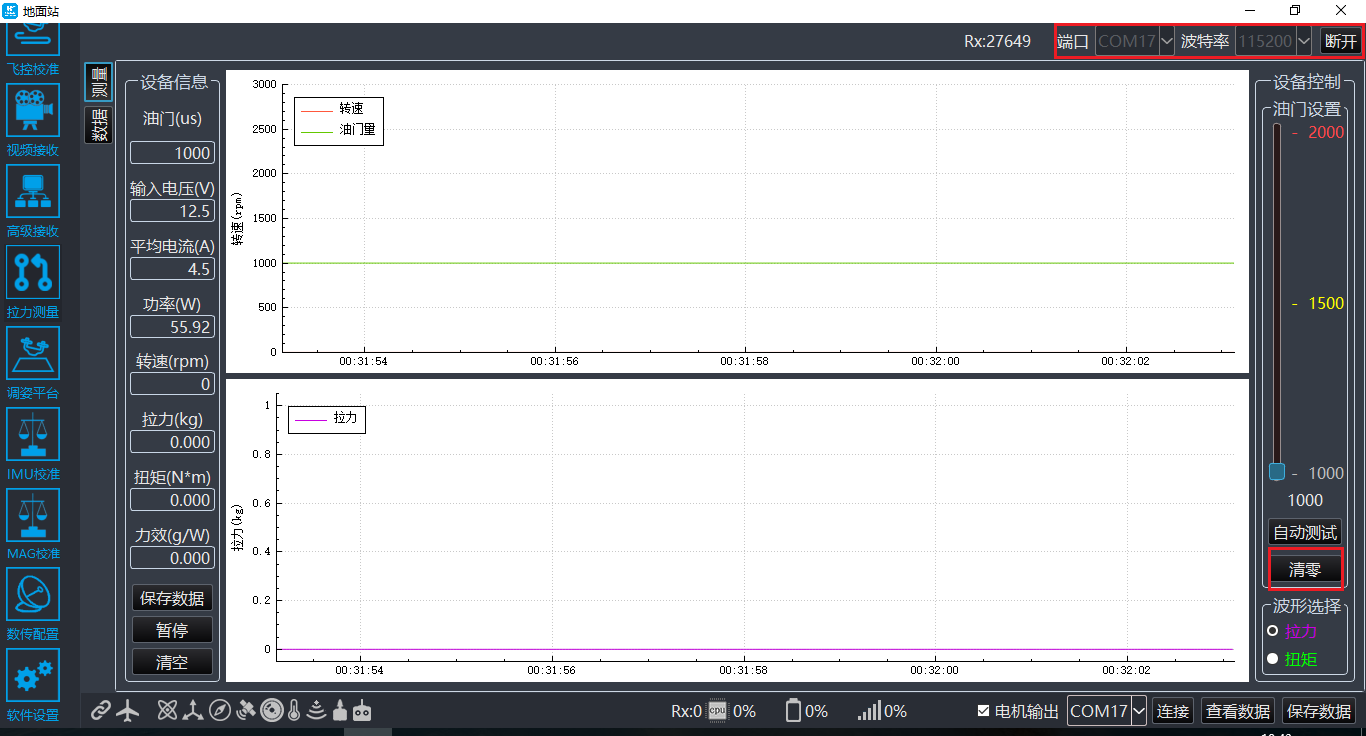
Task: Switch to the 测量 vertical tab
Action: 98,82
